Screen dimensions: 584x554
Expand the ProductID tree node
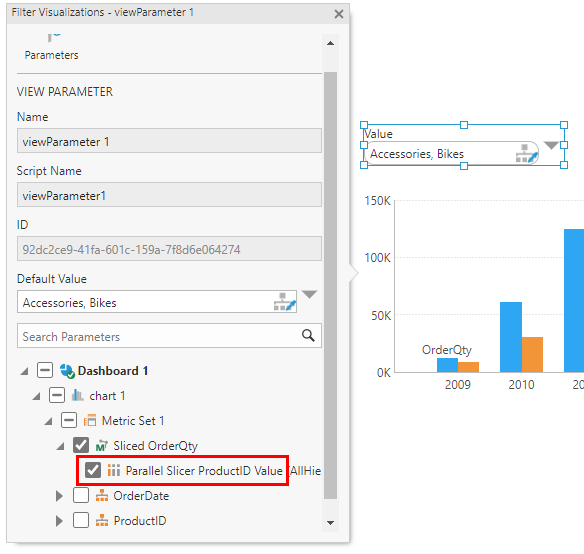tap(59, 521)
